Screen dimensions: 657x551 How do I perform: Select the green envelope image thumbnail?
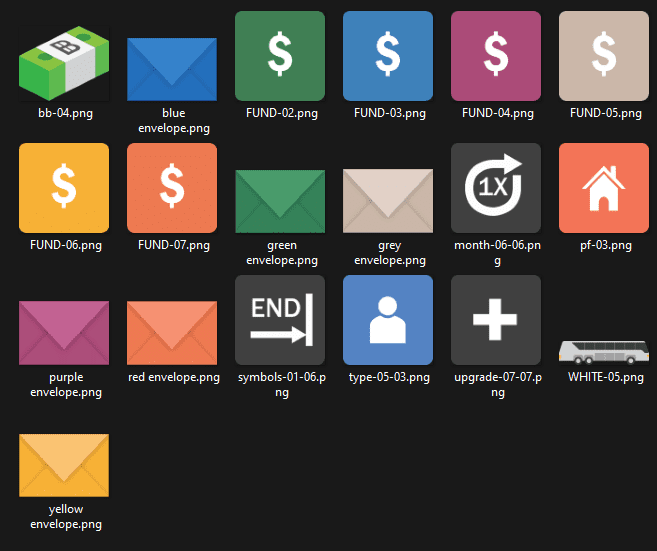[x=280, y=201]
